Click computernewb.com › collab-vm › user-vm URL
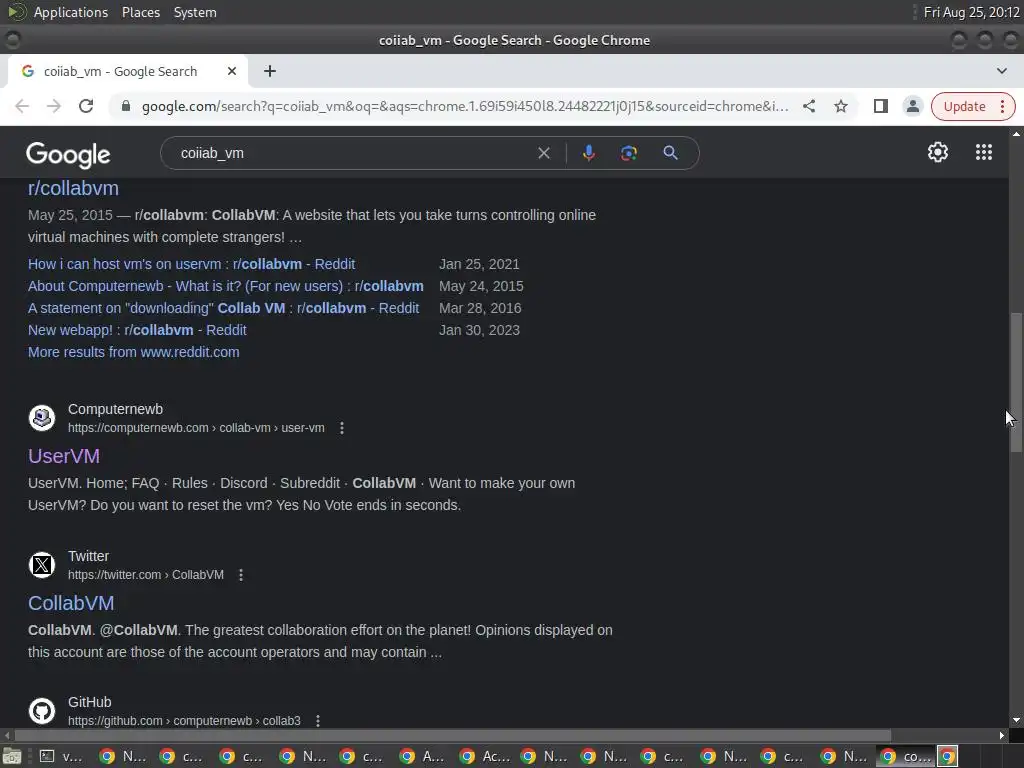This screenshot has width=1024, height=768. (x=196, y=428)
